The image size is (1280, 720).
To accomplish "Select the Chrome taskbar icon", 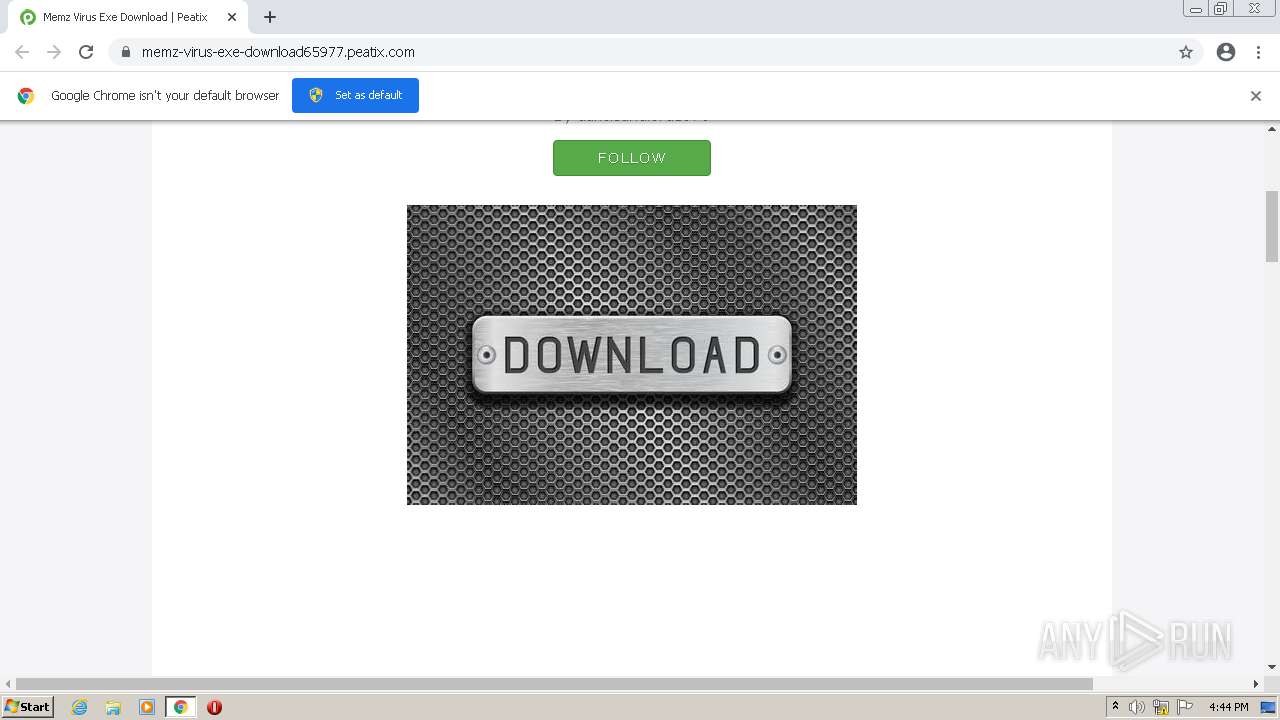I will (x=180, y=707).
